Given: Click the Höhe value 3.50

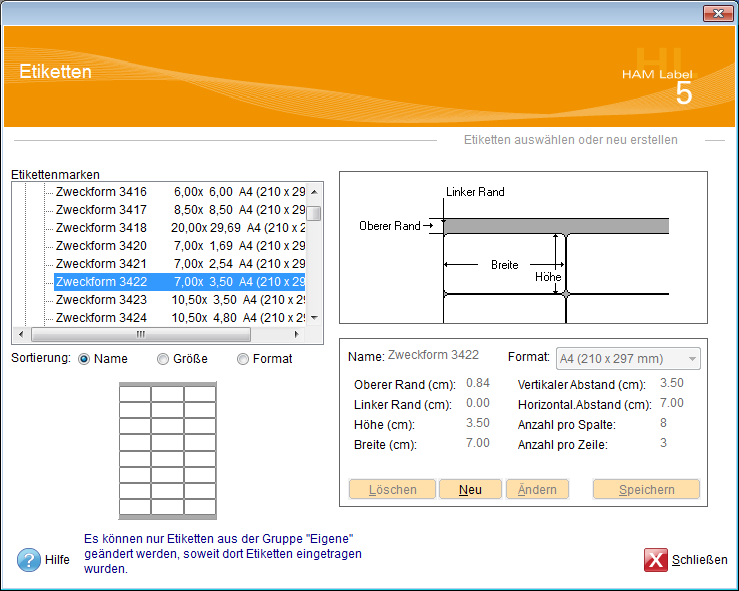Looking at the screenshot, I should click(478, 423).
